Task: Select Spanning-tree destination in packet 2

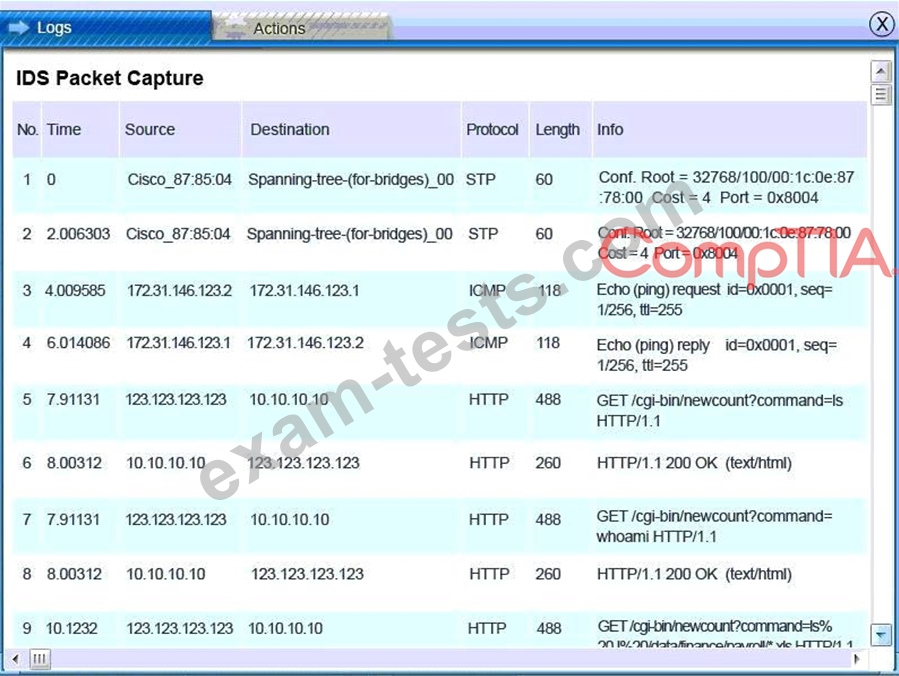Action: point(350,234)
